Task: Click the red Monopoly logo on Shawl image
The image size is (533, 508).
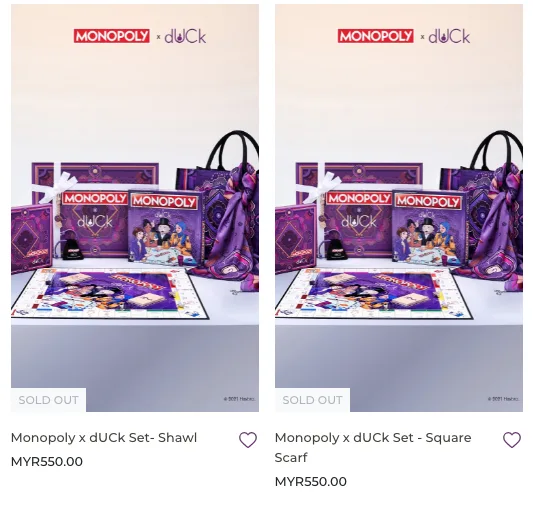Action: coord(111,36)
